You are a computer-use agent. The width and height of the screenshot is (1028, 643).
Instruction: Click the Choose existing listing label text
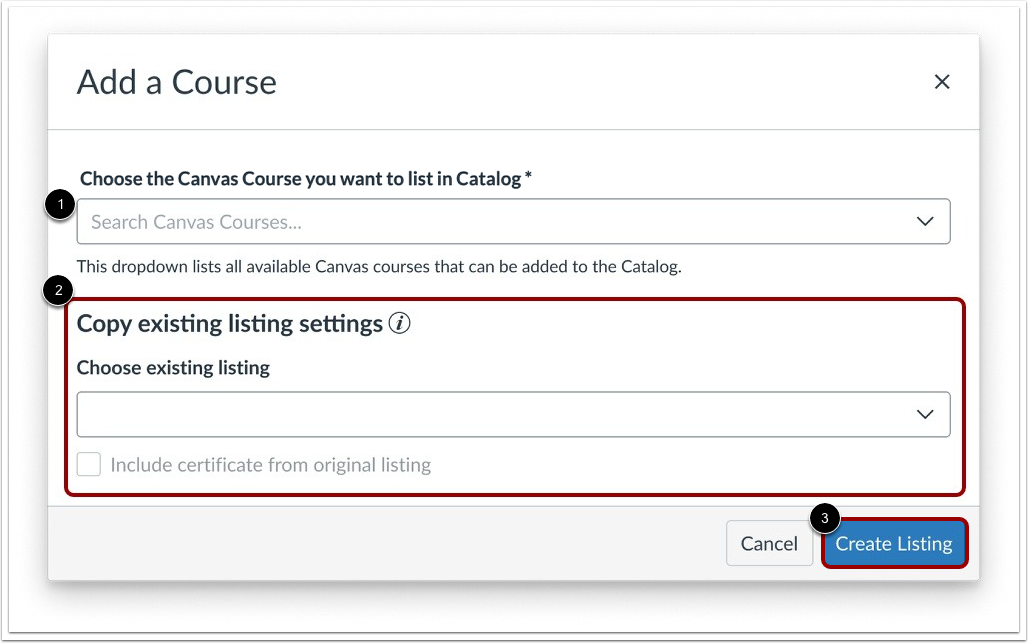point(173,368)
